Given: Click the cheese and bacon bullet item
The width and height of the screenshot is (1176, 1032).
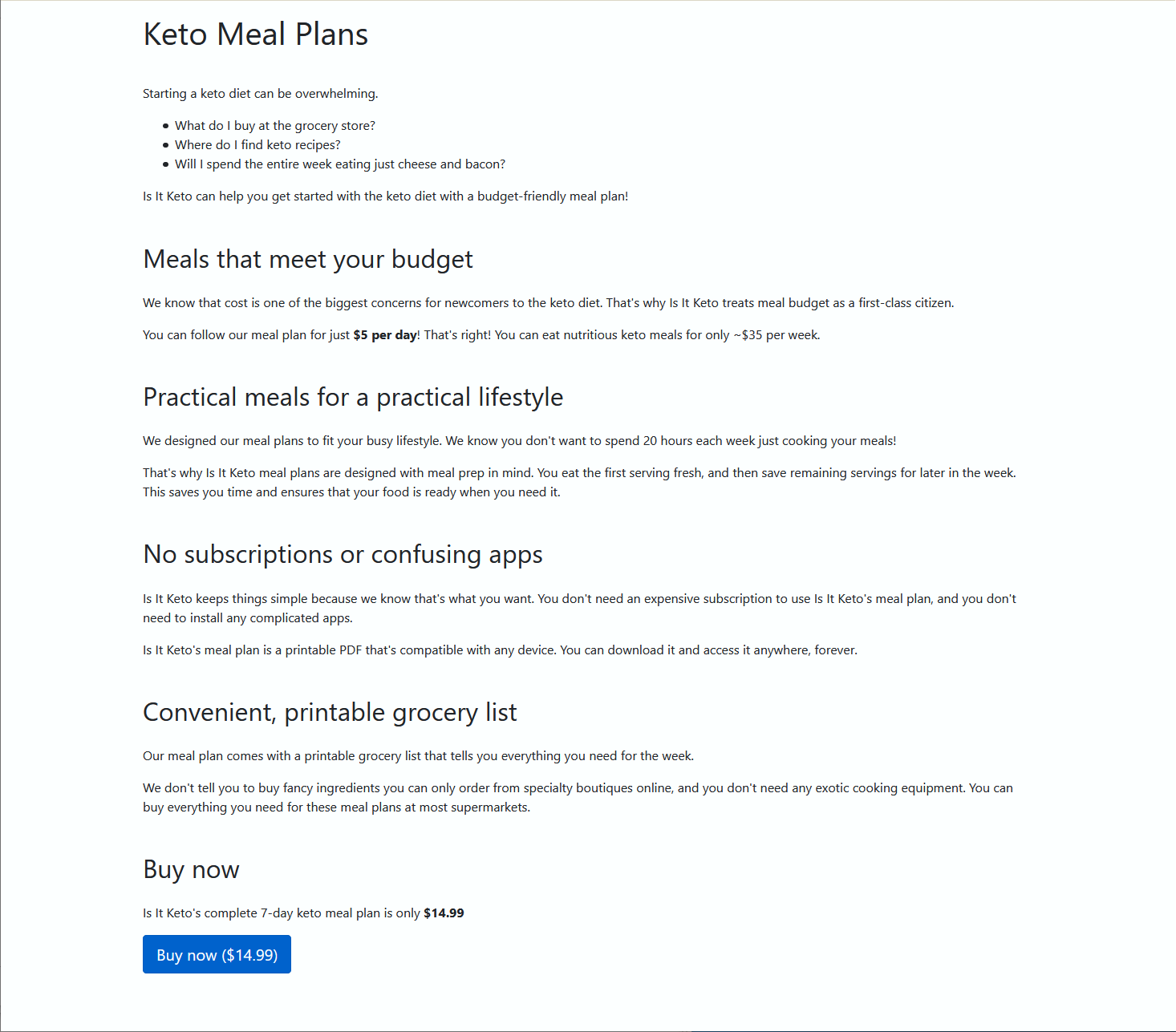Looking at the screenshot, I should coord(340,164).
